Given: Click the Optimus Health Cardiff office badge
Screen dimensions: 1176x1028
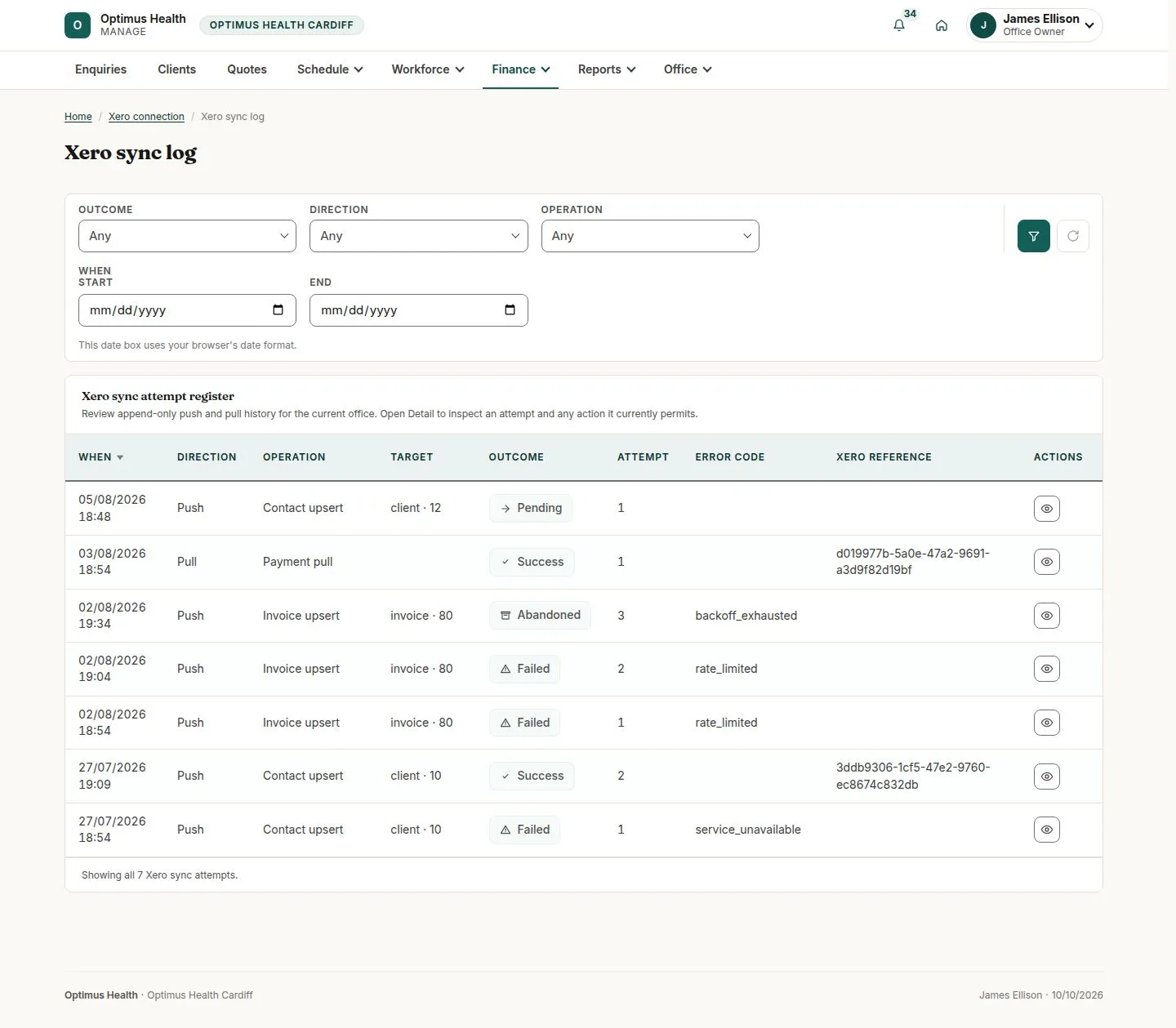Looking at the screenshot, I should tap(282, 25).
